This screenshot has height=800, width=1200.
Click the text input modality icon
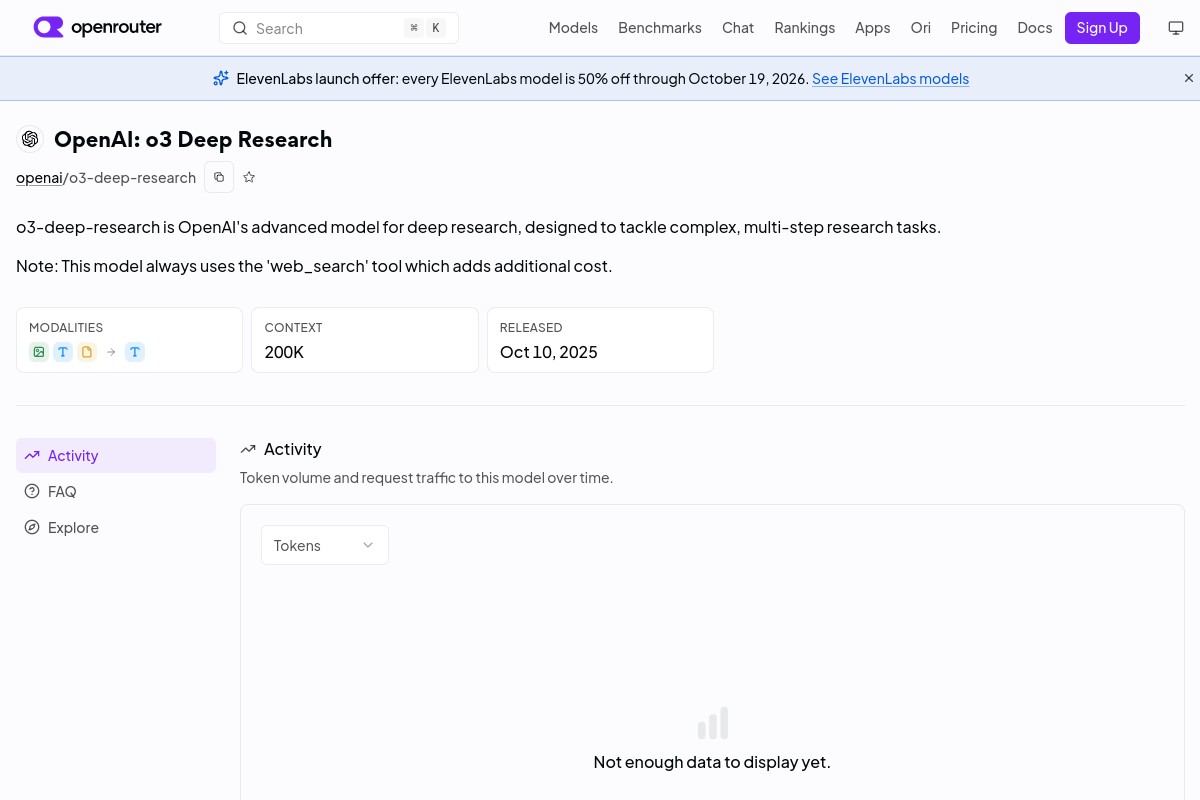(63, 352)
